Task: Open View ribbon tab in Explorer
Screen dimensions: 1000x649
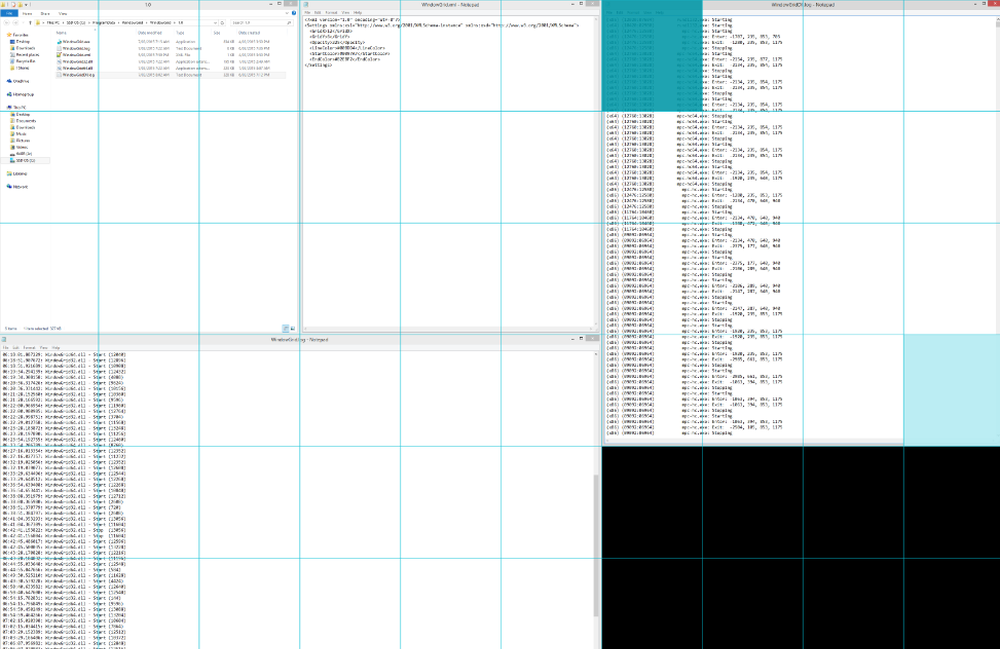Action: point(62,13)
